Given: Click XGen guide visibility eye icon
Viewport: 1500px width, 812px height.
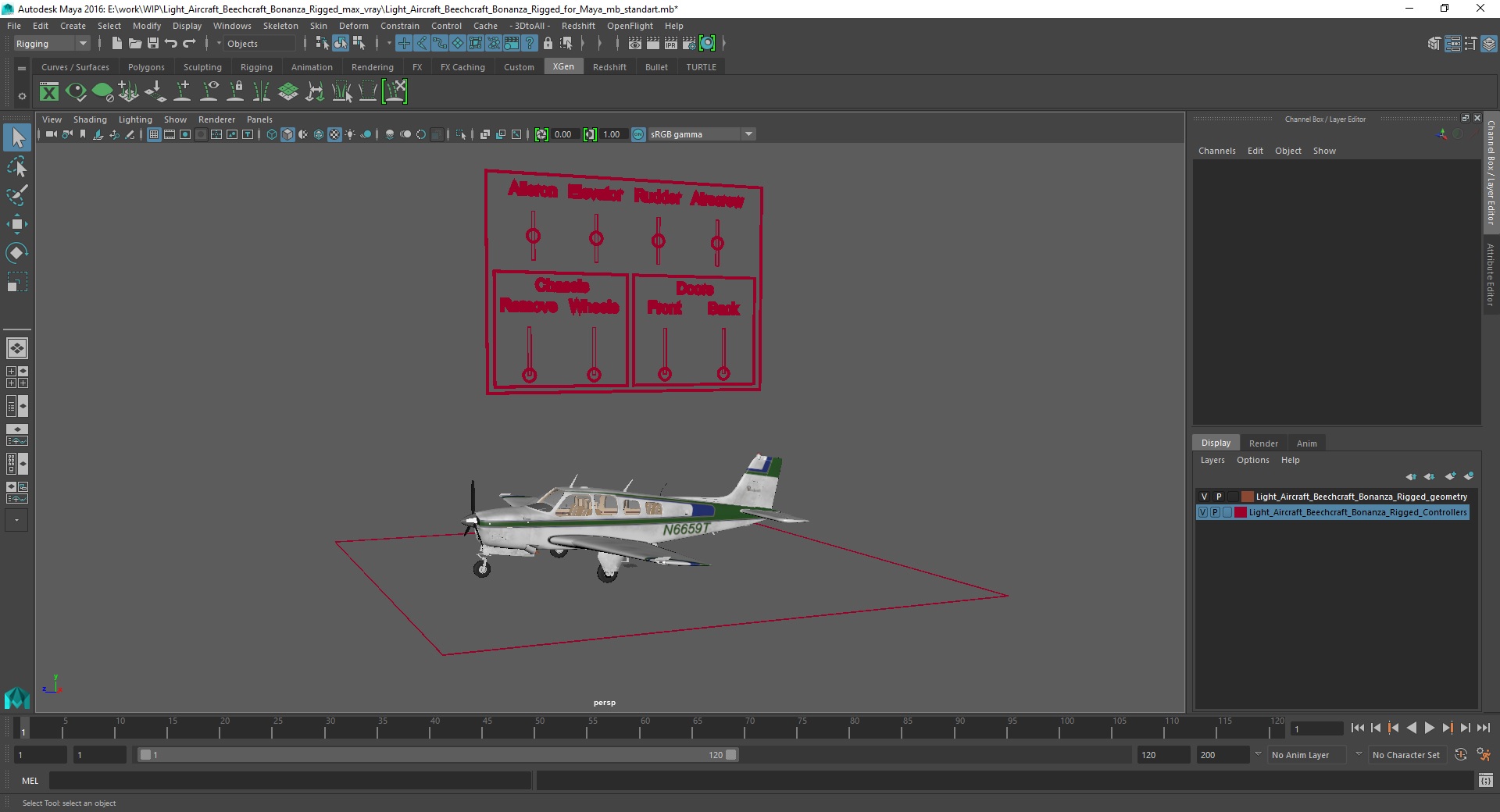Looking at the screenshot, I should tap(209, 92).
